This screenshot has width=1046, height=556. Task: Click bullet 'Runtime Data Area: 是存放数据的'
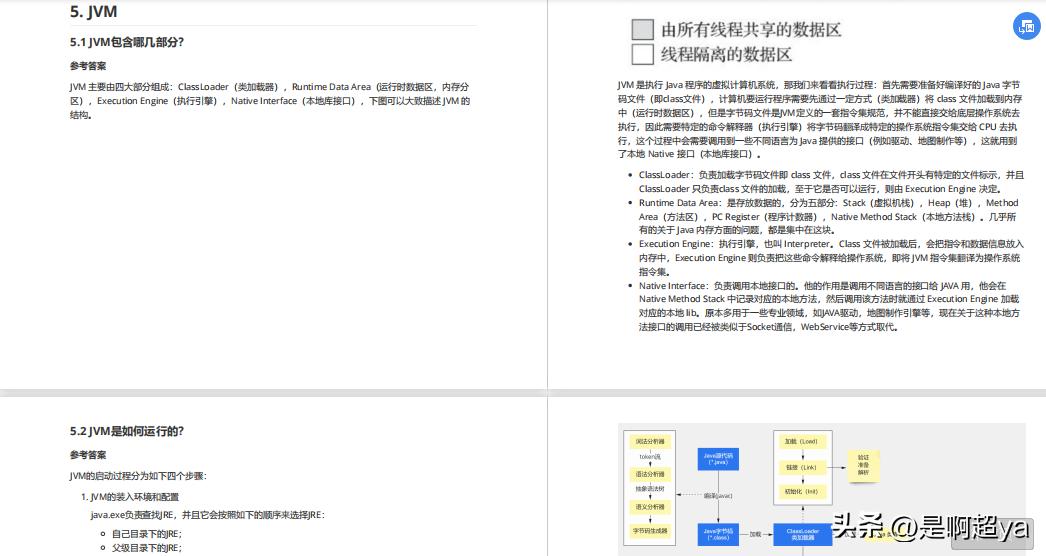[828, 216]
